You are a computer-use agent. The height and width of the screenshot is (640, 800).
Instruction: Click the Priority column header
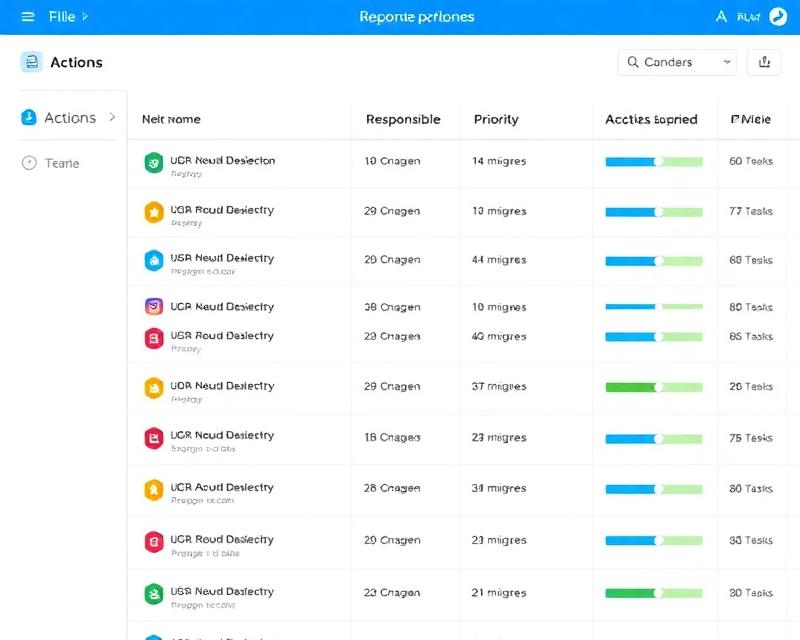click(496, 119)
